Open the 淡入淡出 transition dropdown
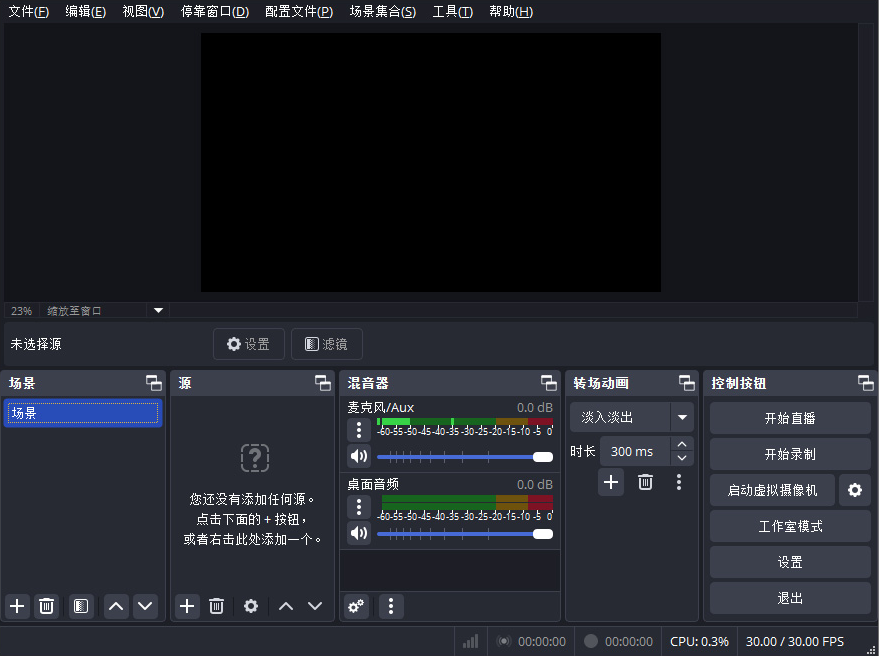This screenshot has height=656, width=879. point(682,417)
